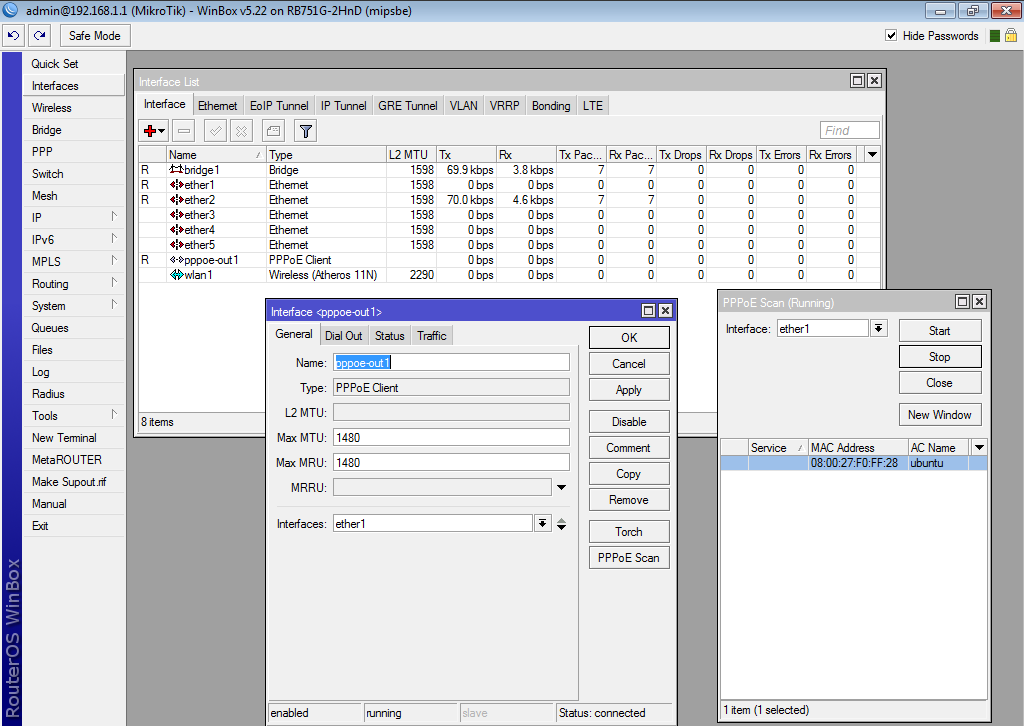Click the Redo arrow in WinBox toolbar

[x=40, y=36]
